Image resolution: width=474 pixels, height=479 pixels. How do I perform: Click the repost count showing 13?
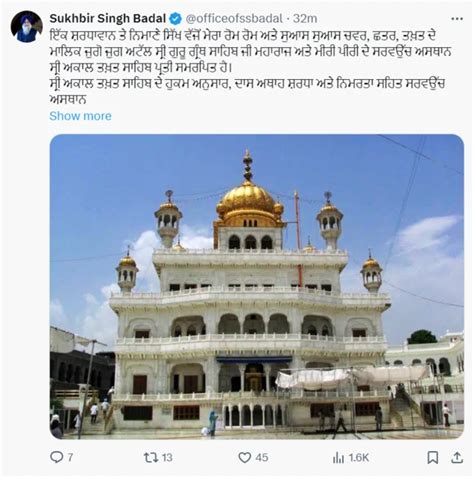click(x=167, y=457)
